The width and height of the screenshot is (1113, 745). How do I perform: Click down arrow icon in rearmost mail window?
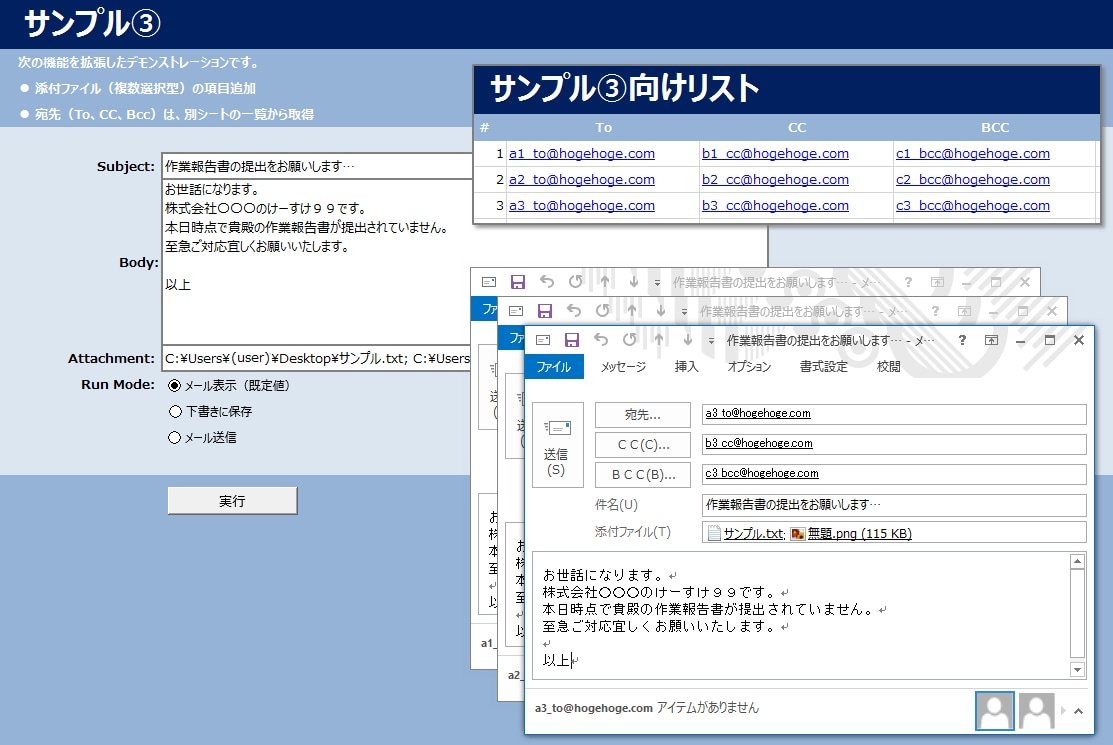point(633,282)
